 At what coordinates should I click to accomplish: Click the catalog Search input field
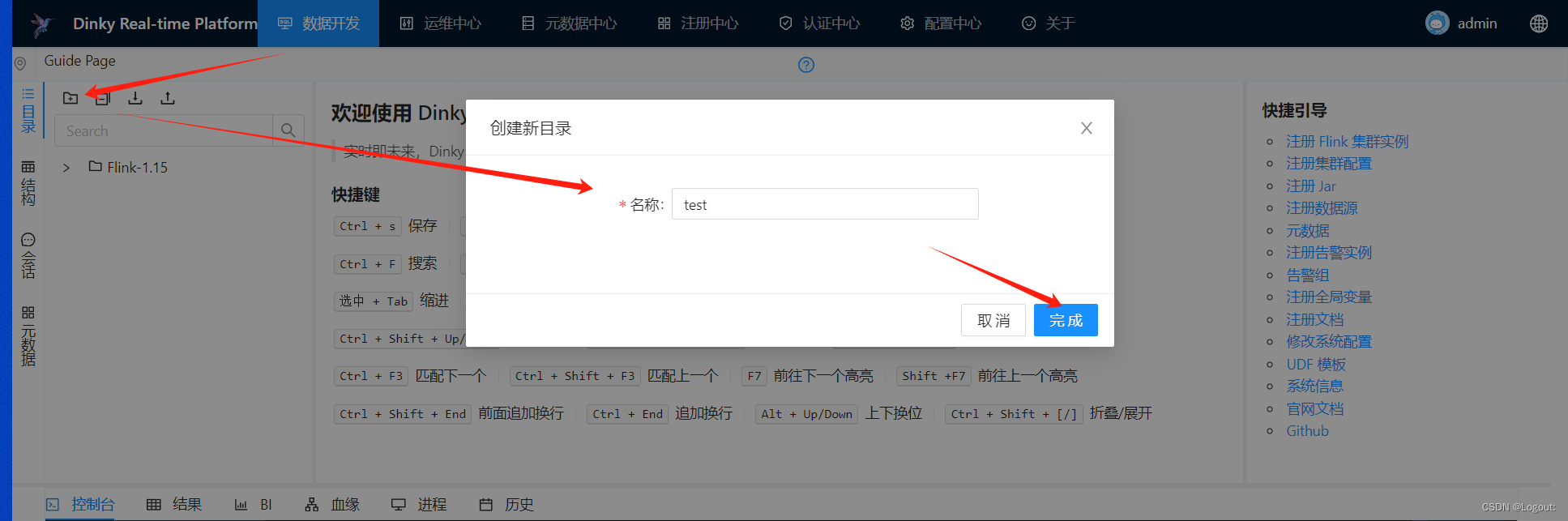click(x=164, y=130)
